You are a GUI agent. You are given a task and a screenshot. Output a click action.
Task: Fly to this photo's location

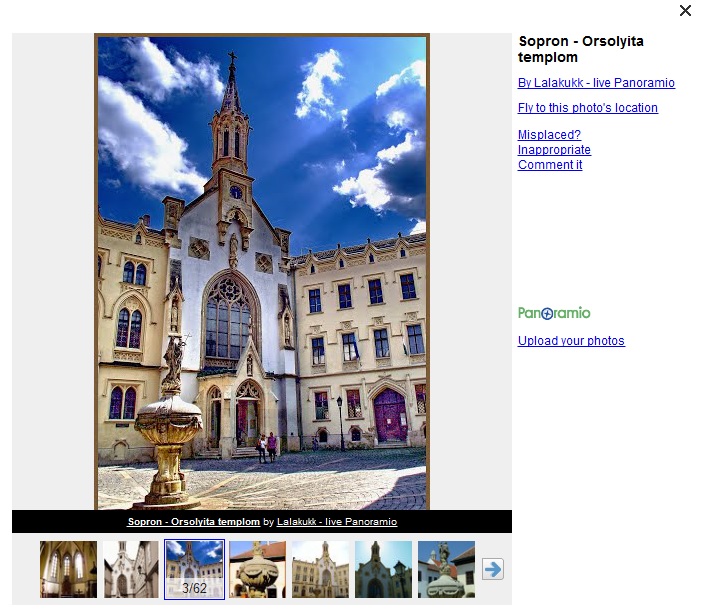(x=587, y=108)
